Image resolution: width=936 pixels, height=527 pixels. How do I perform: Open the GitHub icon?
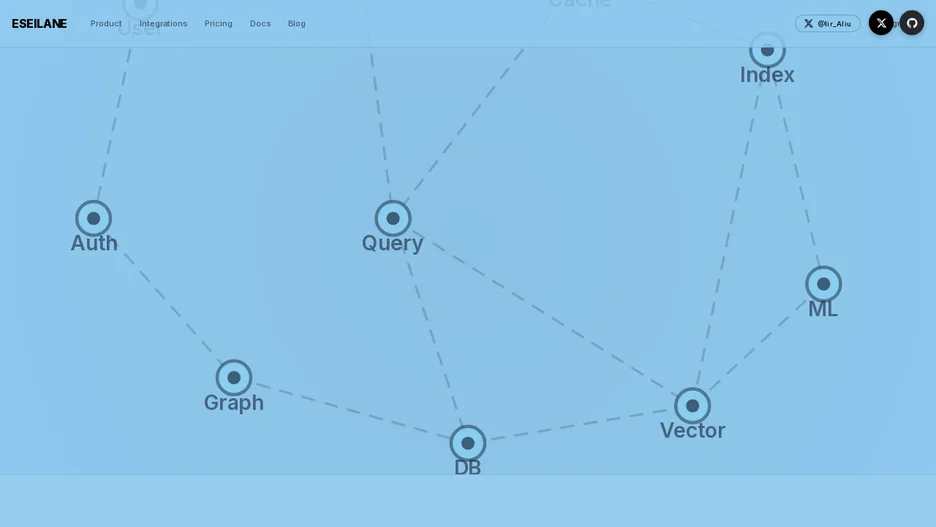(912, 23)
